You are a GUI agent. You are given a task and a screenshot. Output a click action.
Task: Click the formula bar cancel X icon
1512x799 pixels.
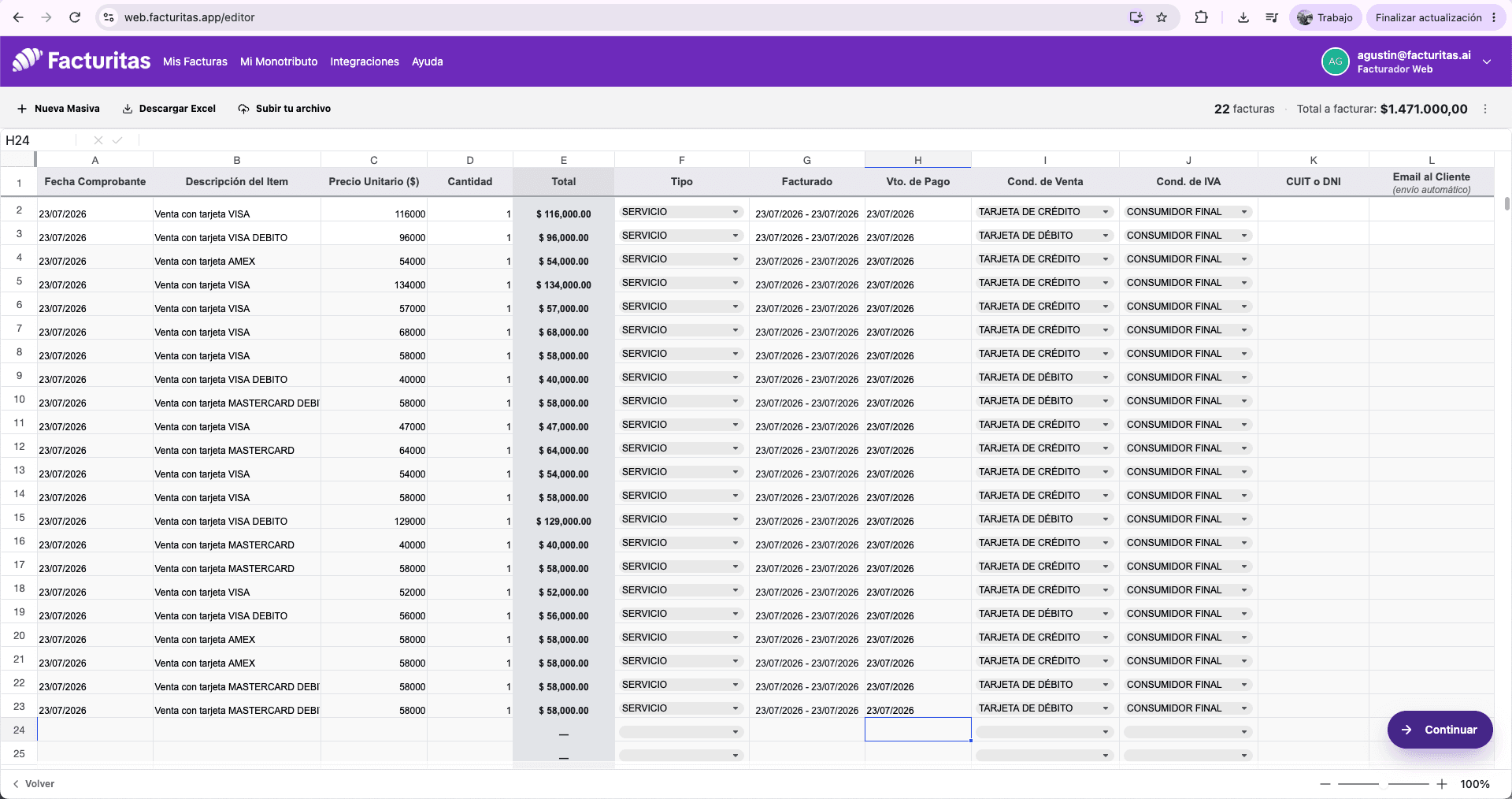[98, 140]
